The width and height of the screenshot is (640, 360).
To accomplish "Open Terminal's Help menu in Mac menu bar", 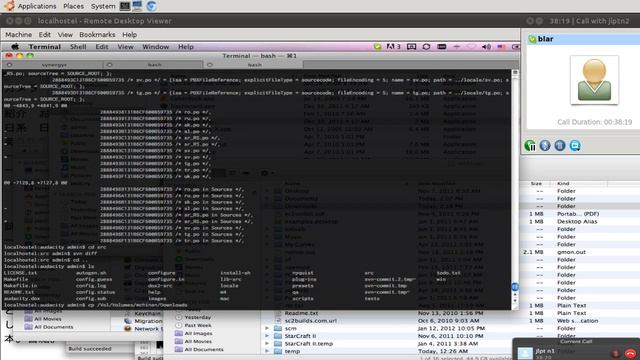I will point(186,47).
